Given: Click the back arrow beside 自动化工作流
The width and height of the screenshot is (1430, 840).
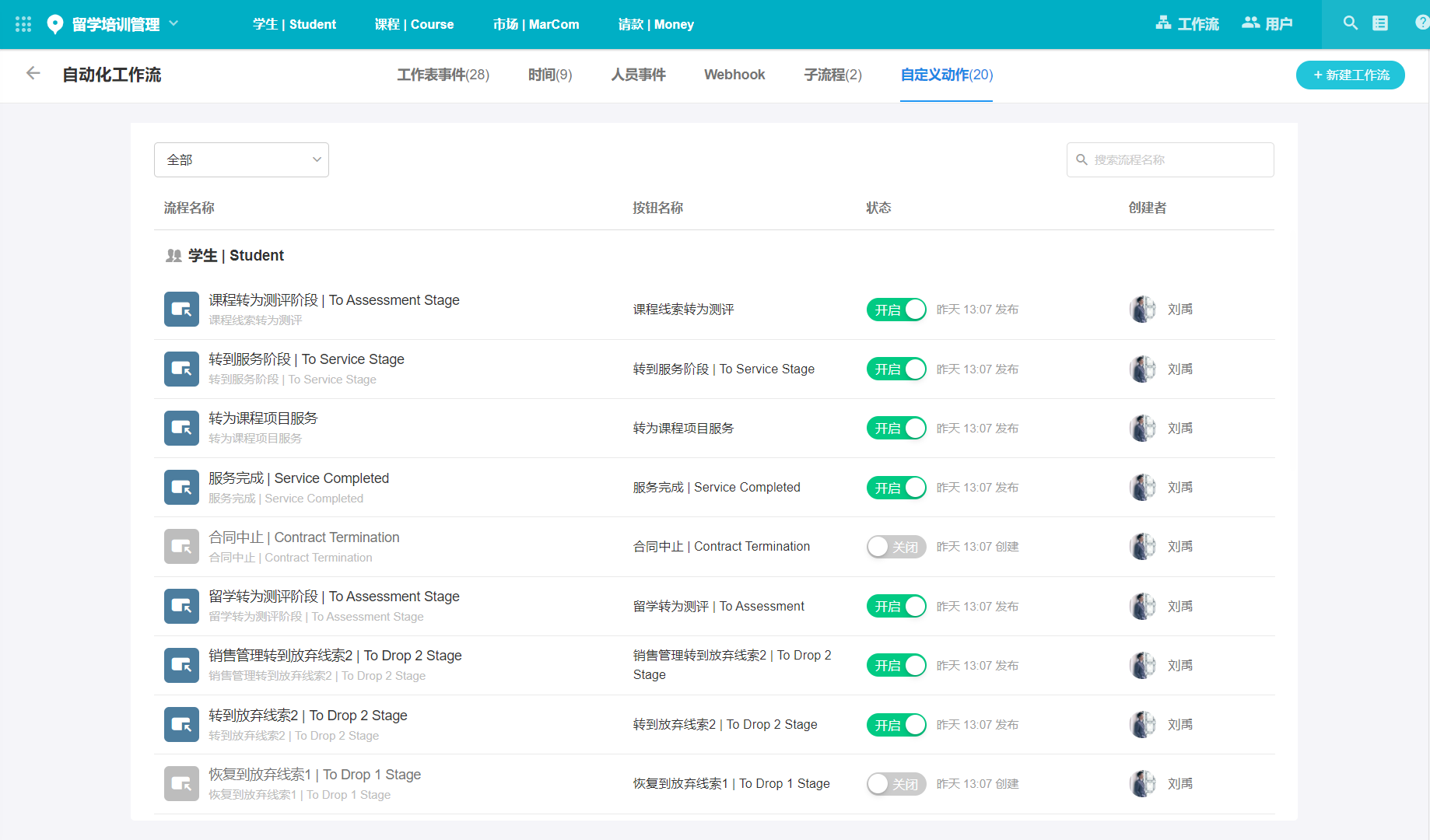Looking at the screenshot, I should click(x=33, y=74).
